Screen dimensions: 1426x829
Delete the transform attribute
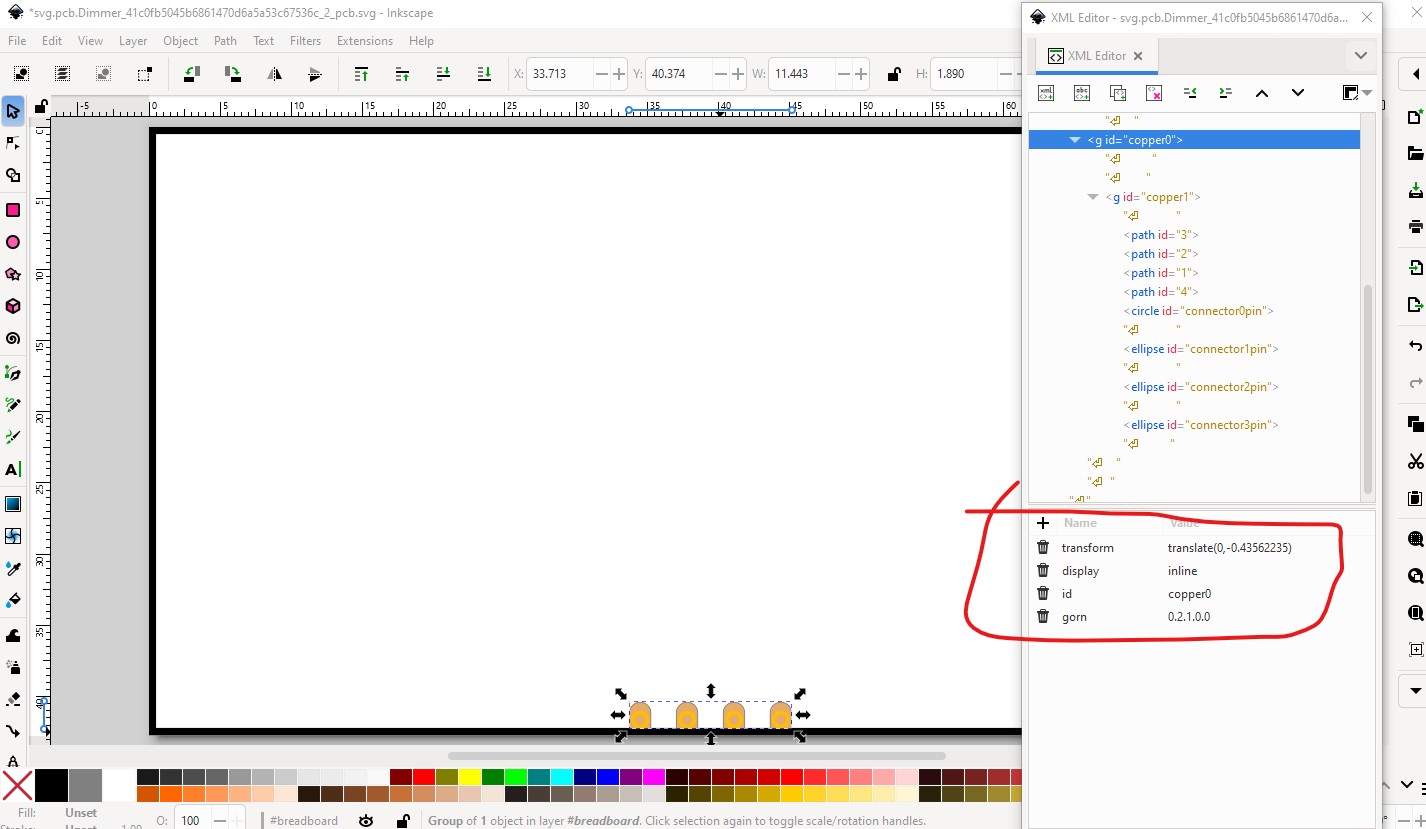point(1043,547)
